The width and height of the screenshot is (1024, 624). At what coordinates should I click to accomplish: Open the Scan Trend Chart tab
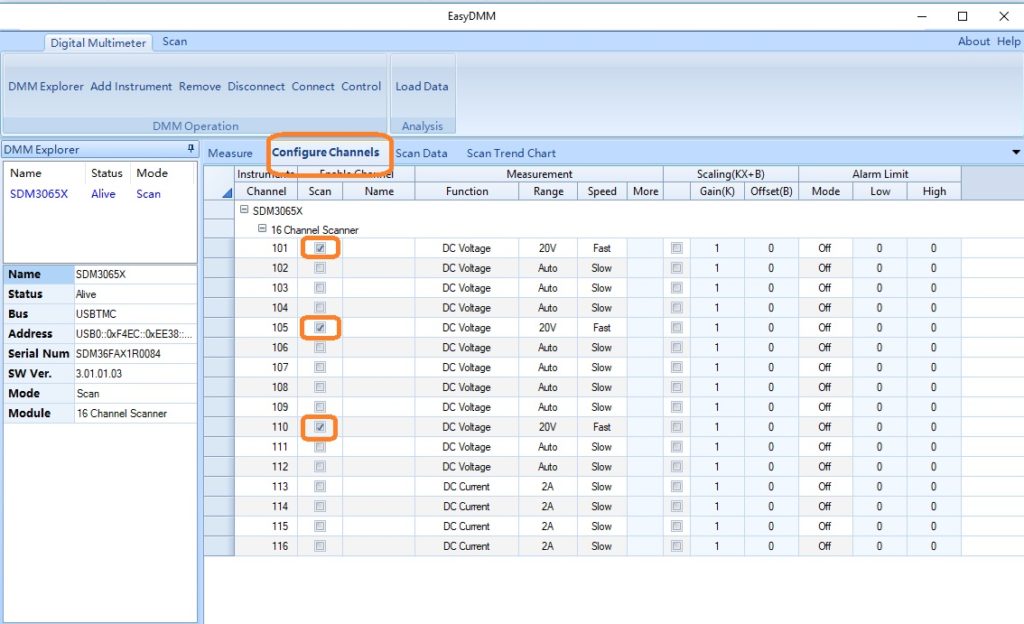pos(511,153)
